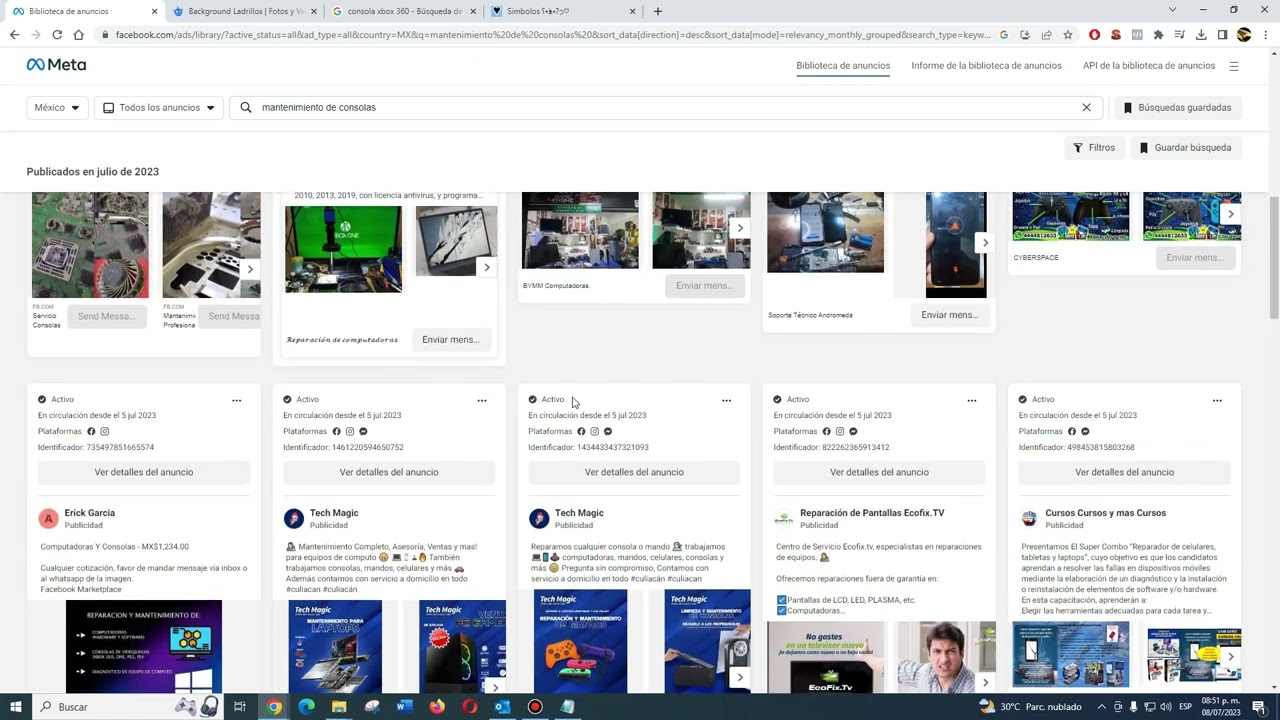
Task: Open a new browser tab
Action: [657, 11]
